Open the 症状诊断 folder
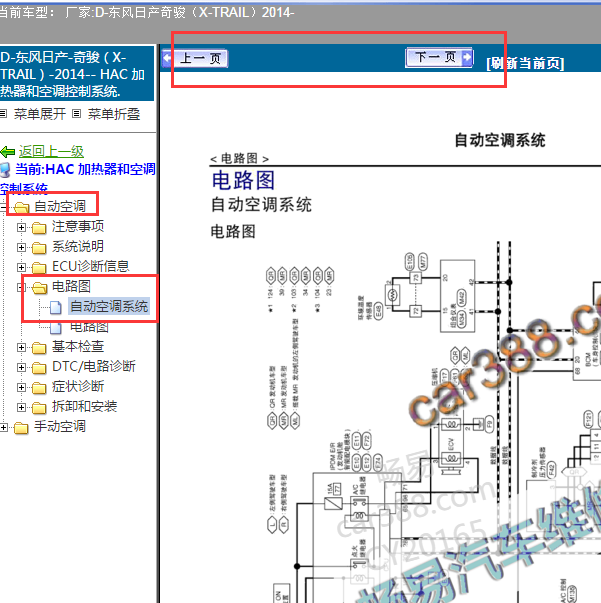Viewport: 601px width, 603px height. (x=78, y=386)
